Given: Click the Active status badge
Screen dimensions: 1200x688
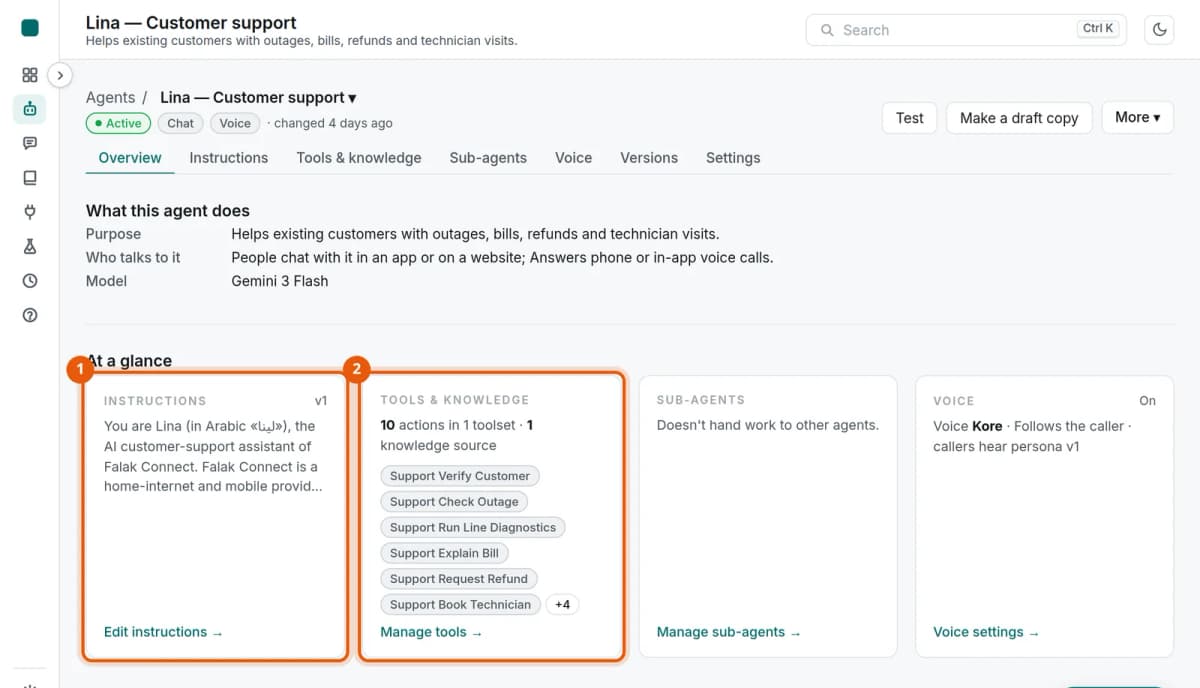Looking at the screenshot, I should click(119, 123).
